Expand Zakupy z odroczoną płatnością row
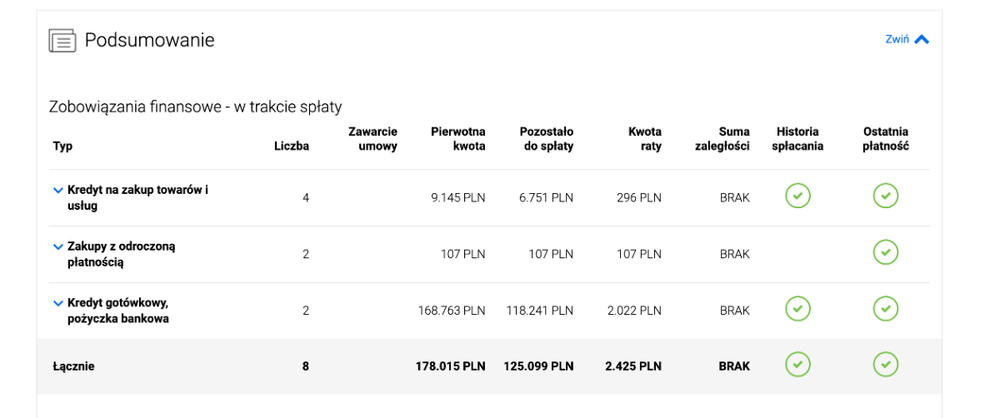The height and width of the screenshot is (418, 1000). 58,247
